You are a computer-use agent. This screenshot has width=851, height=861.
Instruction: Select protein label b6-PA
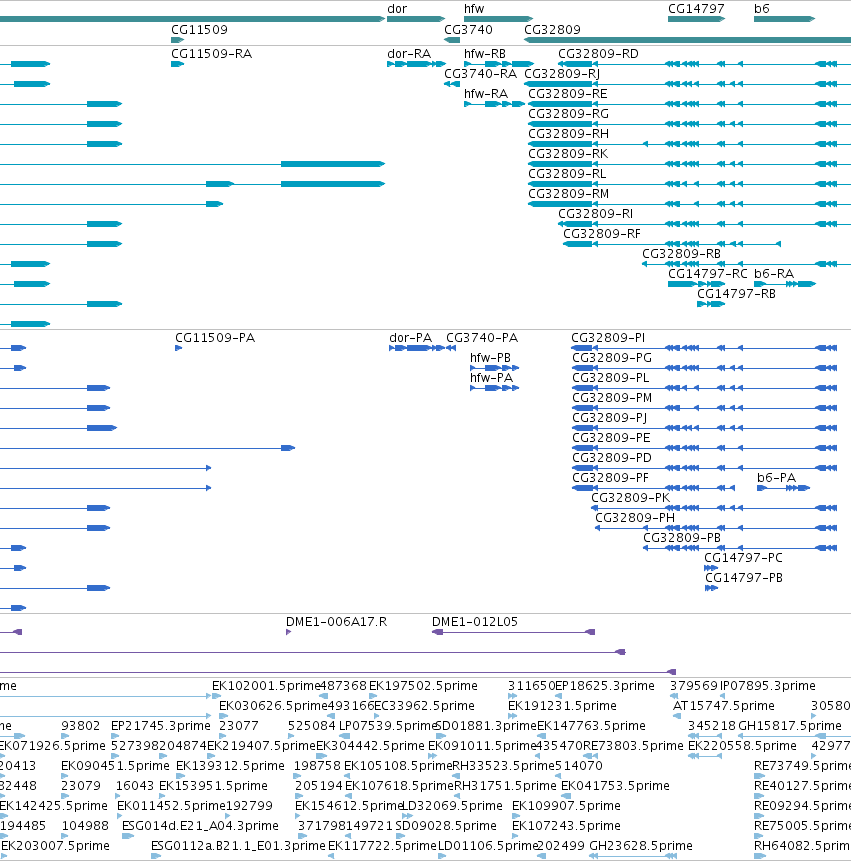776,478
